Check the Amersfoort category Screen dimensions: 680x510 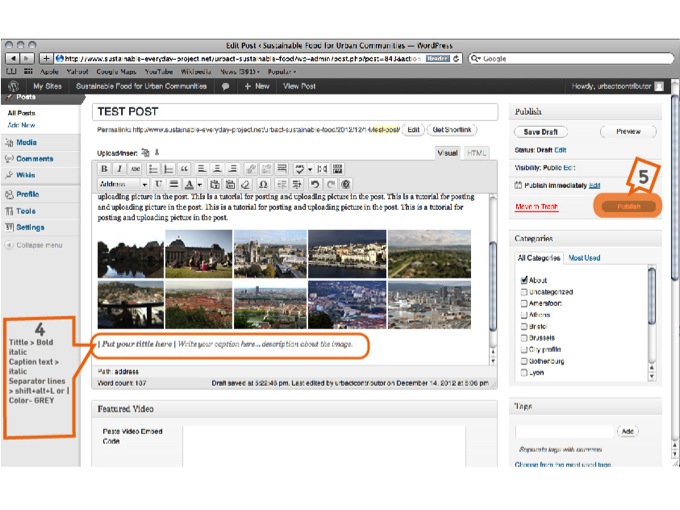(x=524, y=303)
